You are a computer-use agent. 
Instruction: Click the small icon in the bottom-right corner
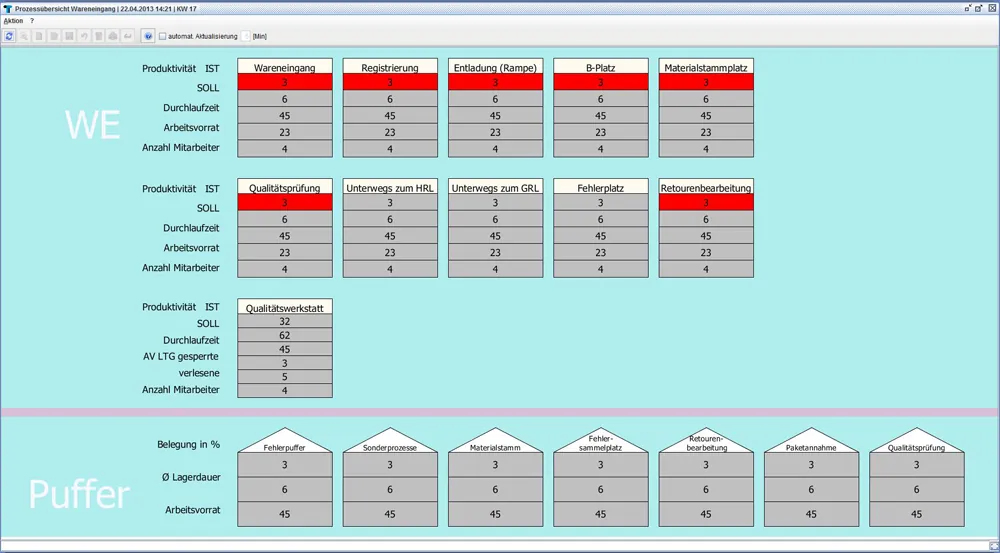tap(992, 545)
